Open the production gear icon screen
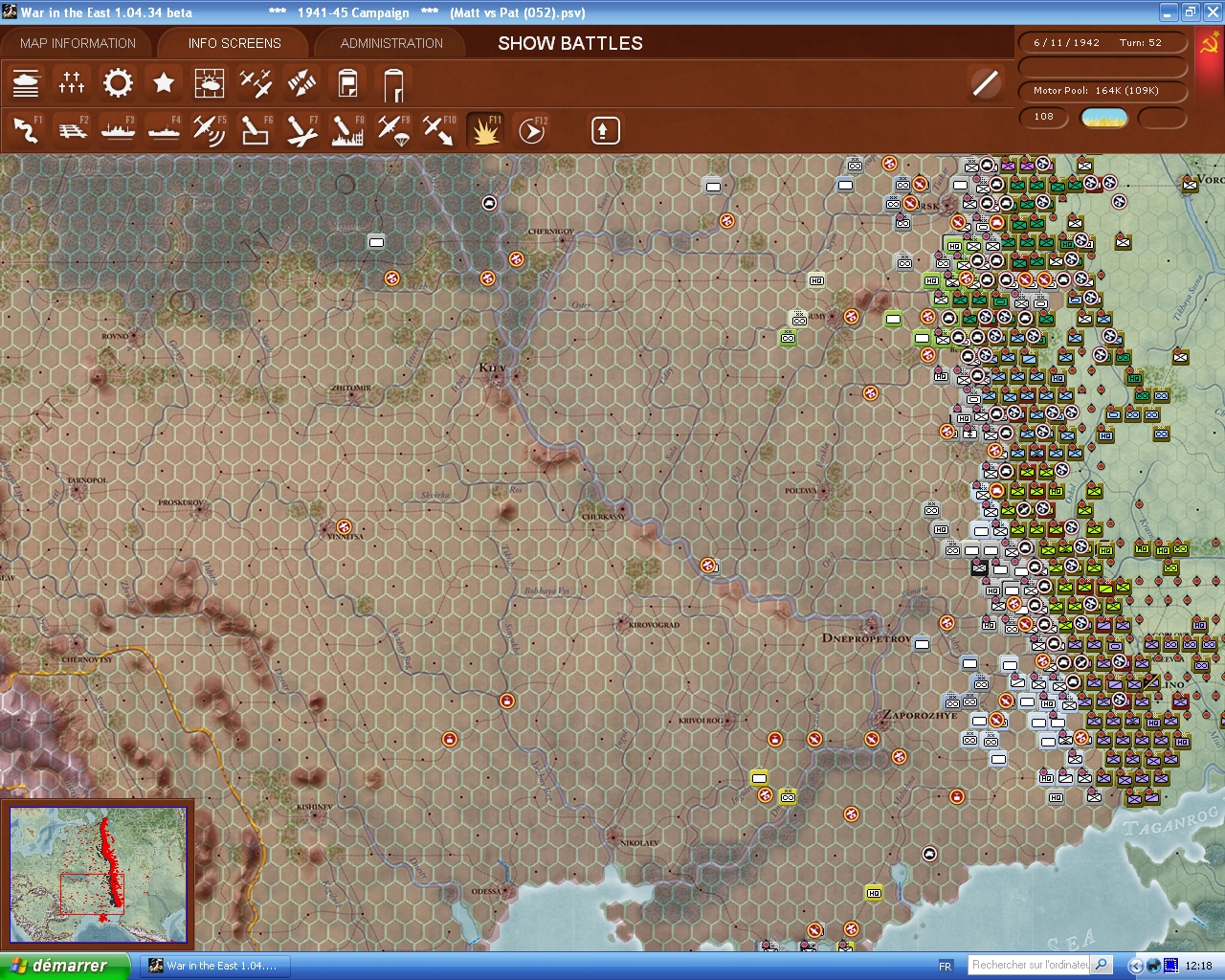The height and width of the screenshot is (980, 1225). [118, 83]
